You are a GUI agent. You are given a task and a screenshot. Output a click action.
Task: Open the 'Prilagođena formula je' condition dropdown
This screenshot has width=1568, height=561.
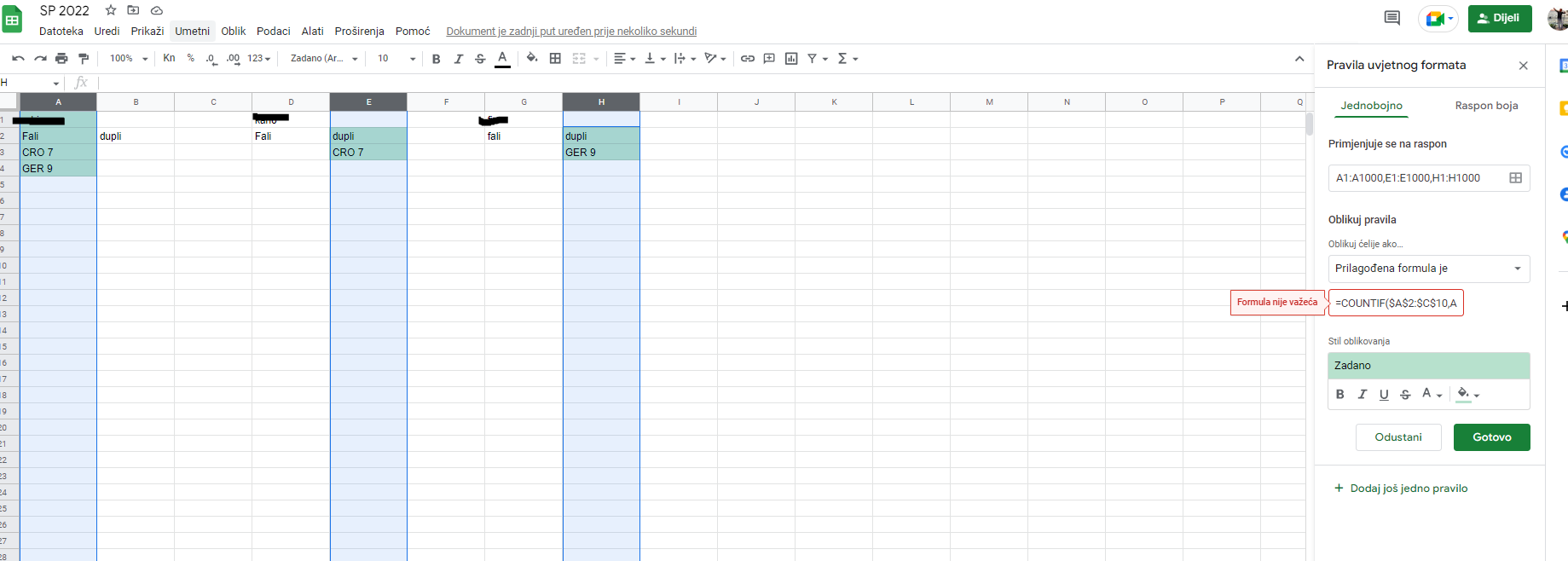[1428, 269]
